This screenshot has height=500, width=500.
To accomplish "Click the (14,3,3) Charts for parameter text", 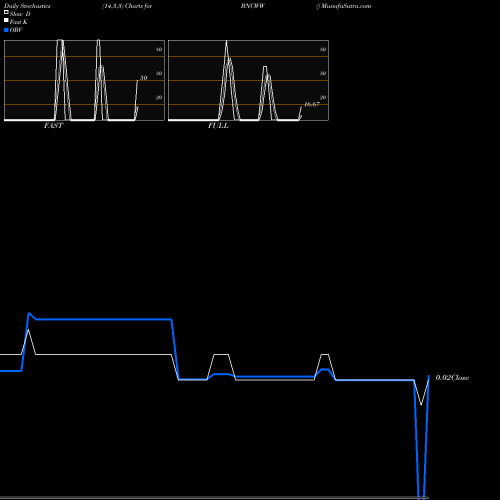I will (127, 6).
